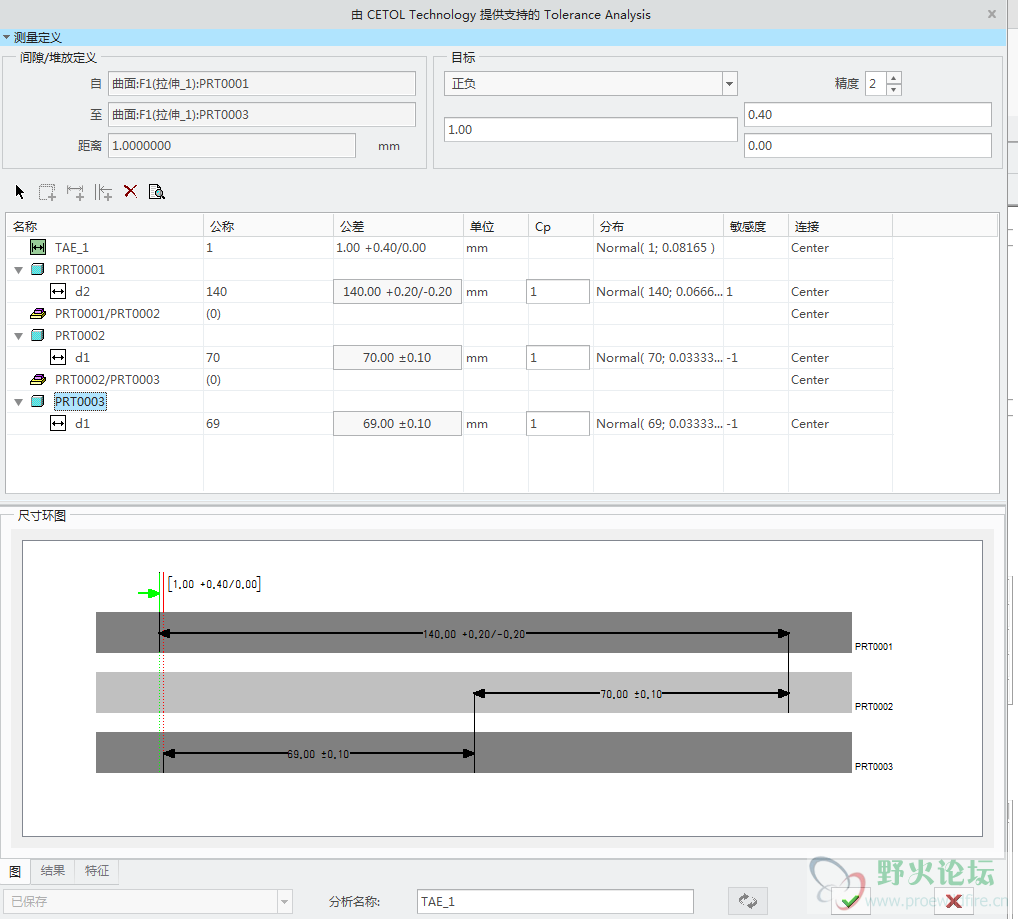Image resolution: width=1018 pixels, height=919 pixels.
Task: Increase the 精度 precision value
Action: (894, 78)
